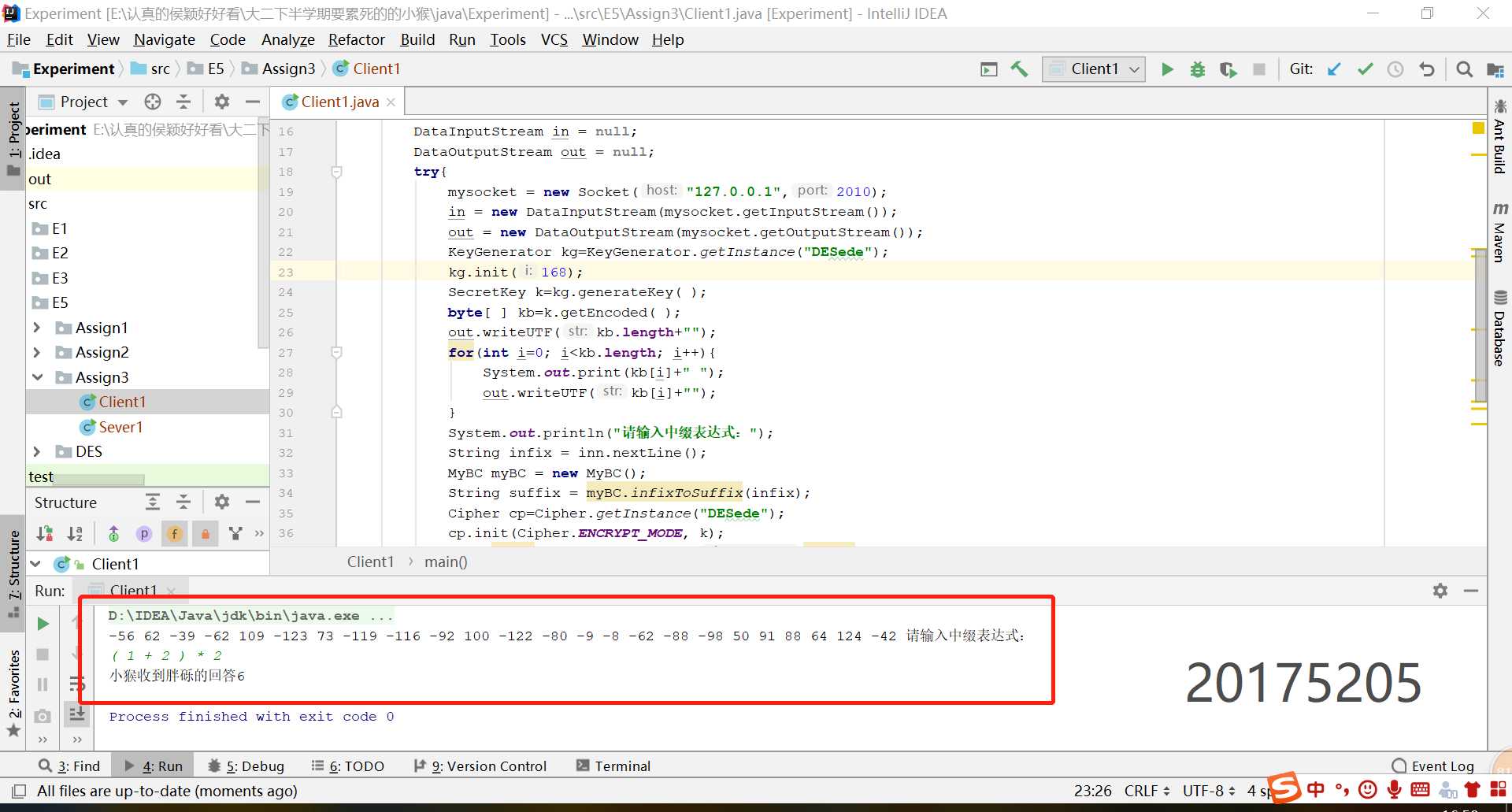Open the TODO tool window
This screenshot has width=1512, height=812.
348,766
